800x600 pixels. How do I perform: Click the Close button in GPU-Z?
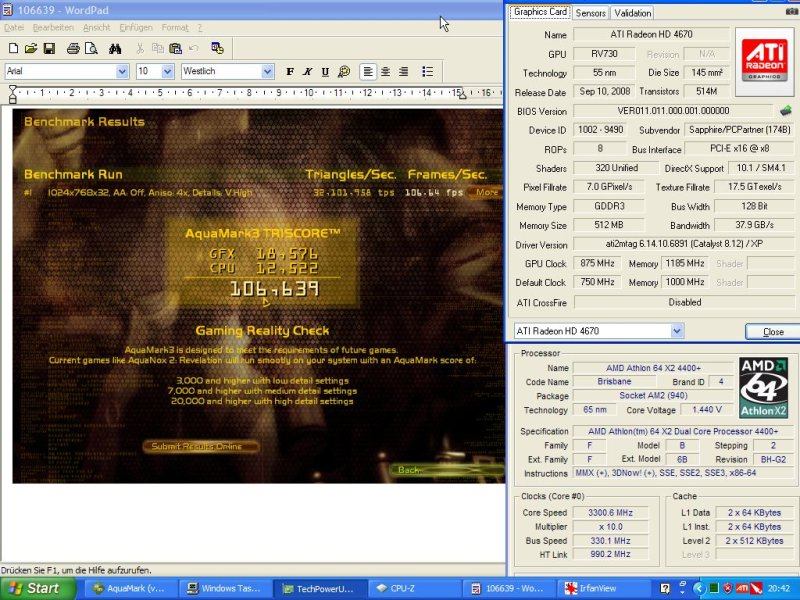[772, 332]
